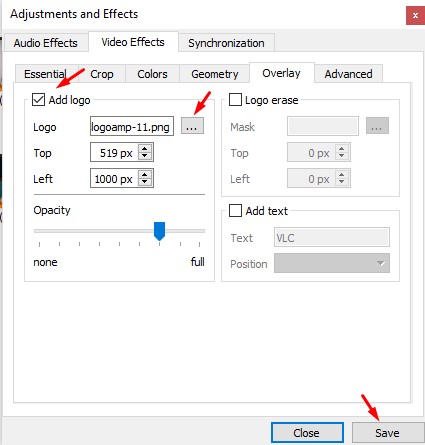This screenshot has width=425, height=445.
Task: Go to the Advanced sub-tab
Action: click(348, 74)
